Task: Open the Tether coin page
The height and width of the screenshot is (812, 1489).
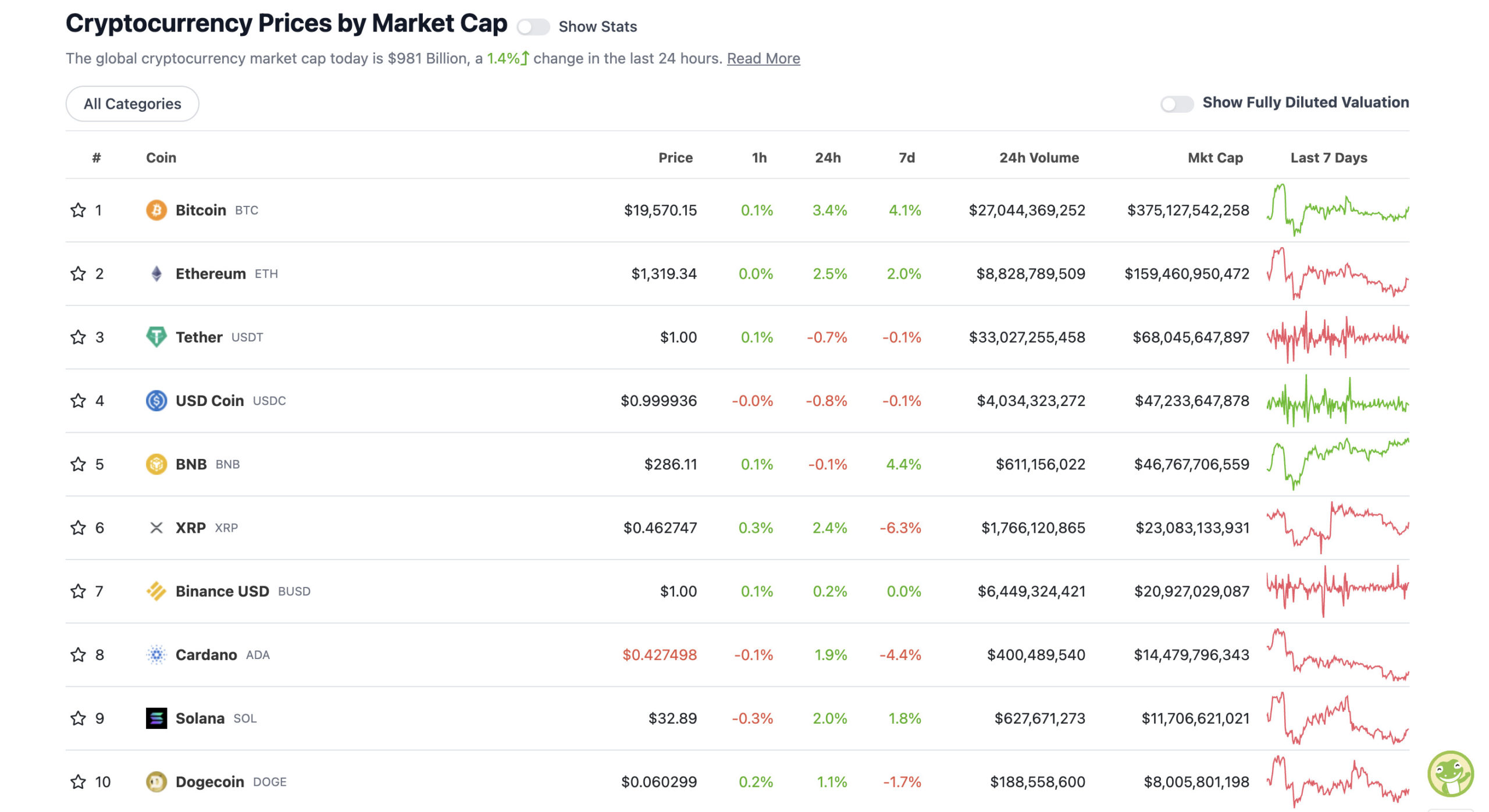Action: [x=199, y=337]
